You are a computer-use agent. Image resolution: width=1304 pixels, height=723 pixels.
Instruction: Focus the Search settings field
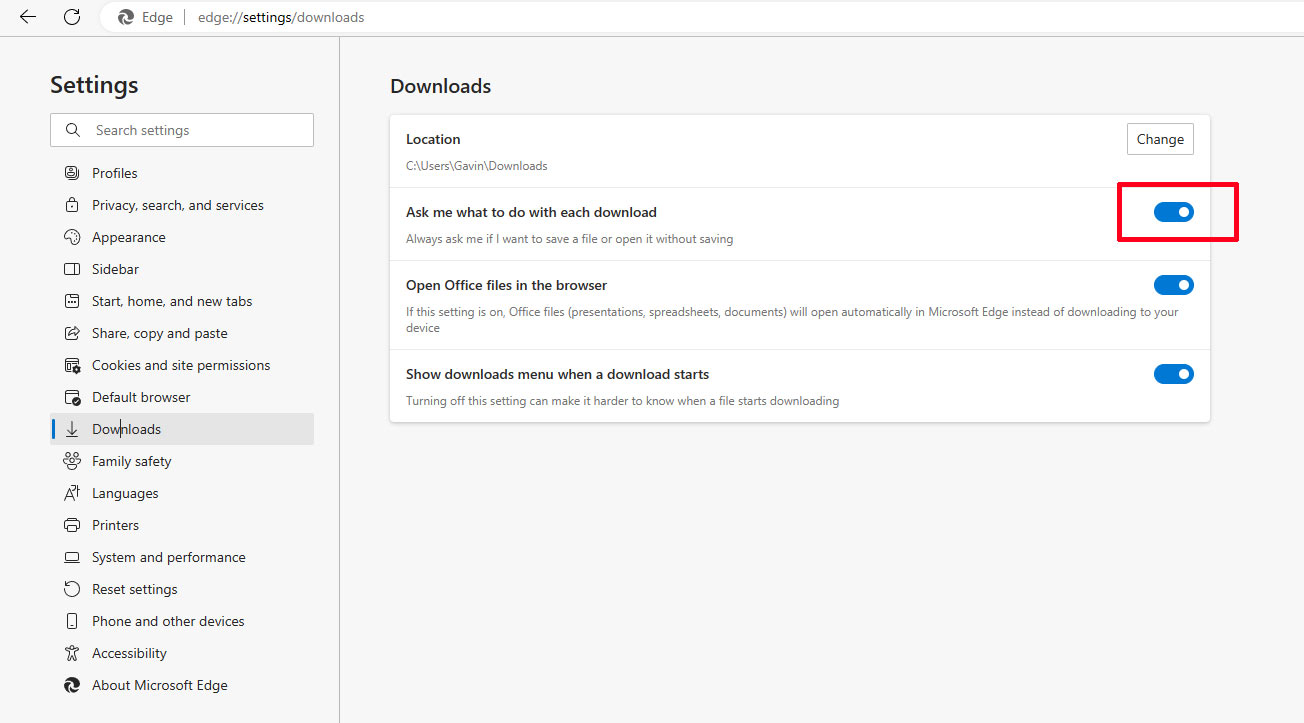pos(182,130)
